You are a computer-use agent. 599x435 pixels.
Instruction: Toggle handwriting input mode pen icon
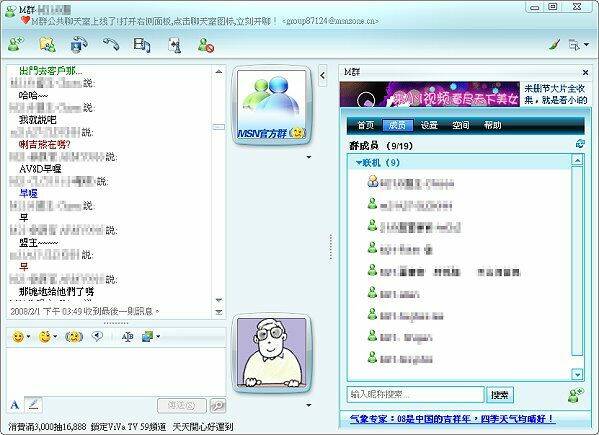point(33,404)
